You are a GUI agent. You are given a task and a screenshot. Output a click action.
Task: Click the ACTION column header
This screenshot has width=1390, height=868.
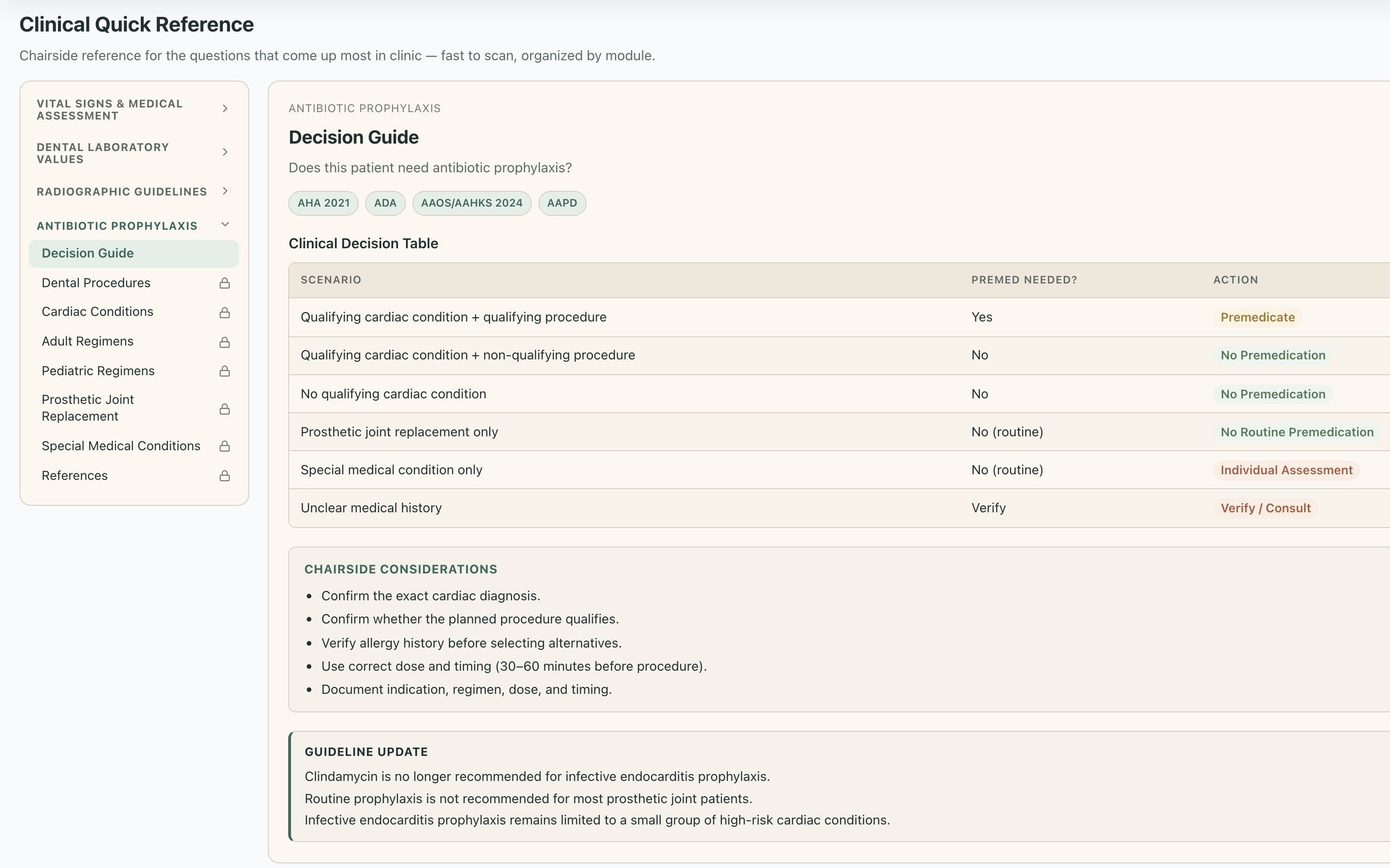click(x=1236, y=280)
